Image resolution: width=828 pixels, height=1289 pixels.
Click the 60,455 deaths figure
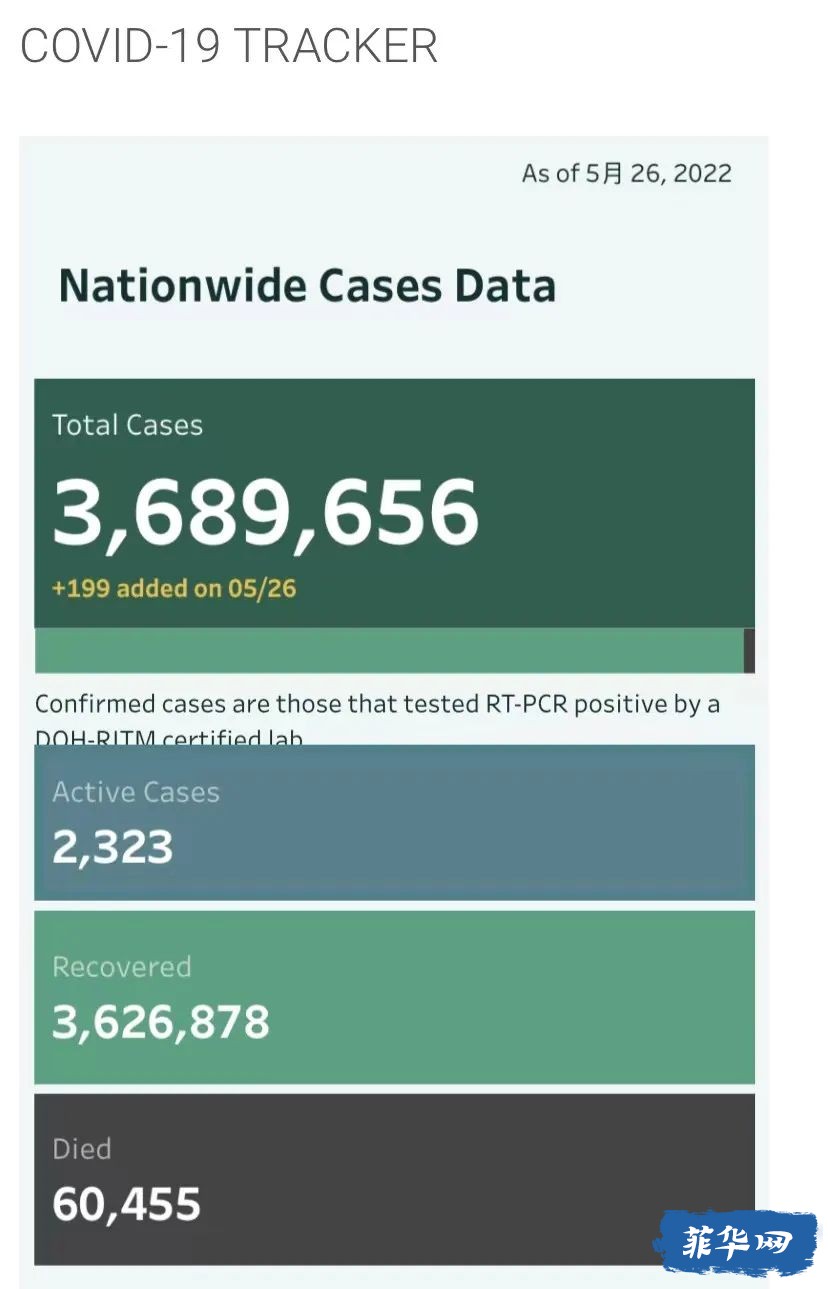127,1204
